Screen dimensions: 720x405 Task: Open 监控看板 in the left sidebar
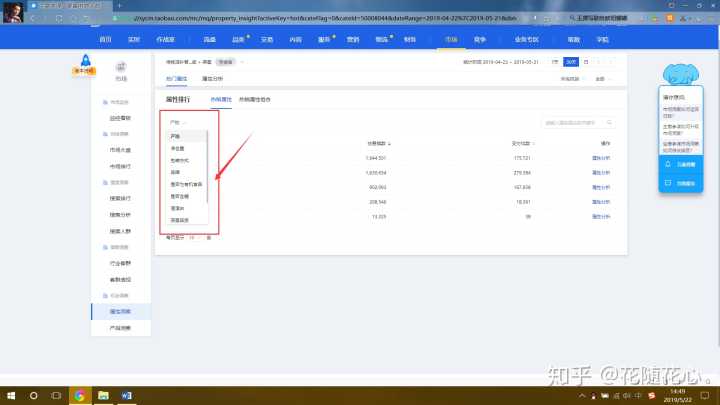click(120, 118)
